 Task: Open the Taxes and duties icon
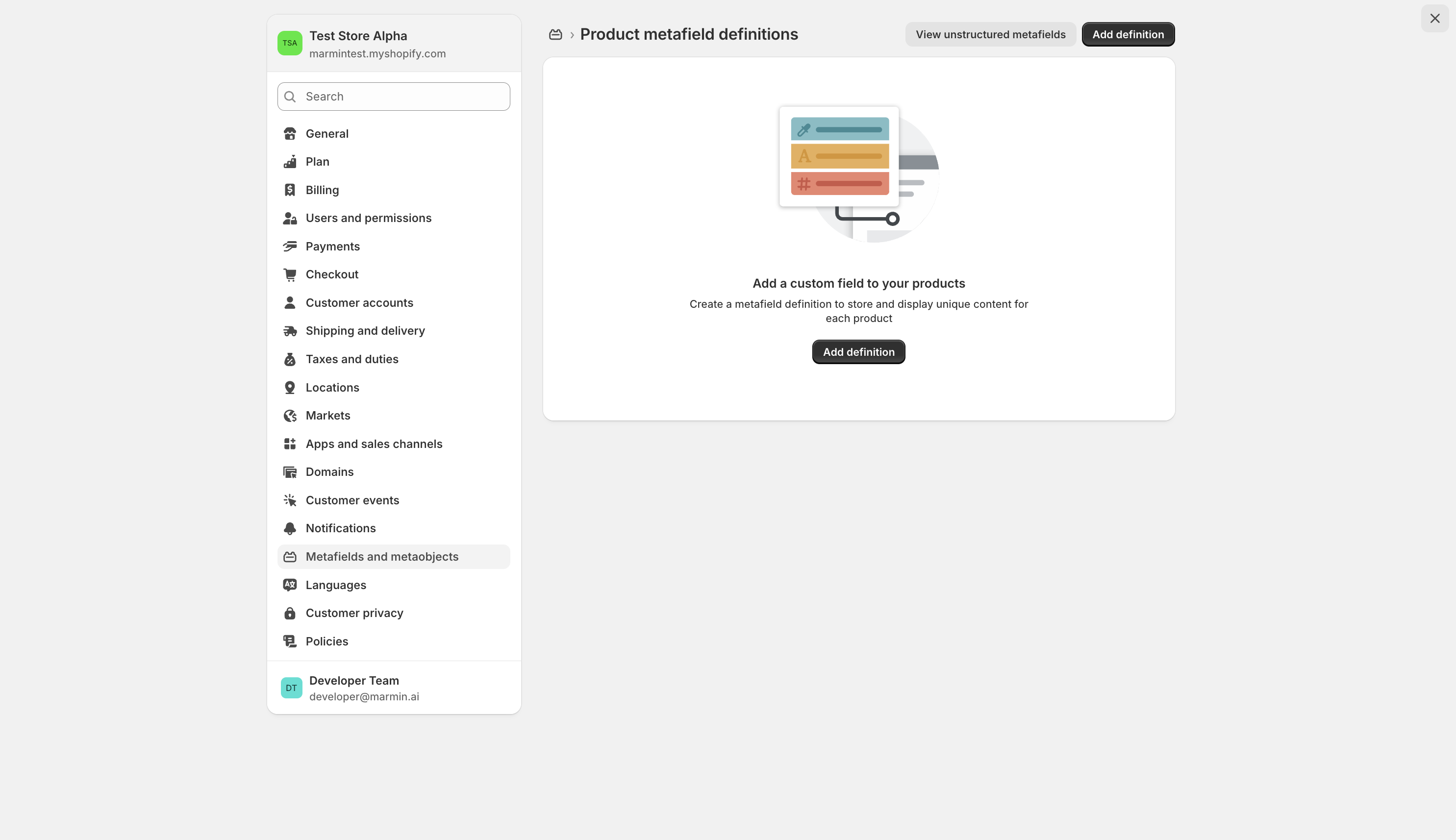tap(290, 359)
